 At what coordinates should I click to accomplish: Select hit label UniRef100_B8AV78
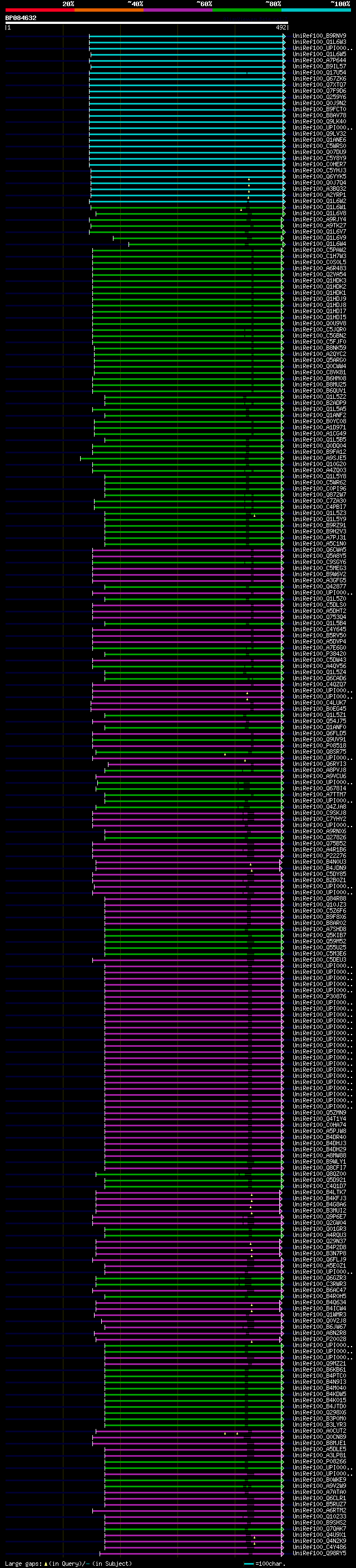(x=319, y=115)
